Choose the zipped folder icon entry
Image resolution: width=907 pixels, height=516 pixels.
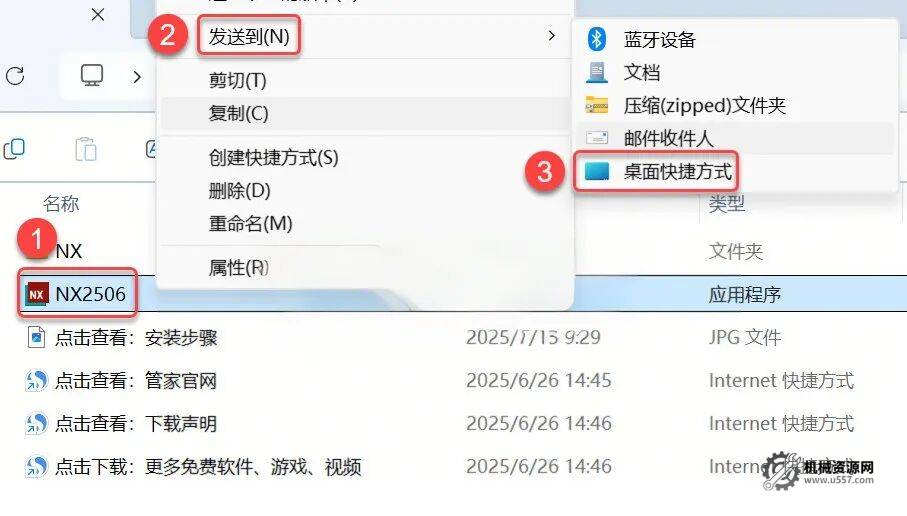coord(596,105)
